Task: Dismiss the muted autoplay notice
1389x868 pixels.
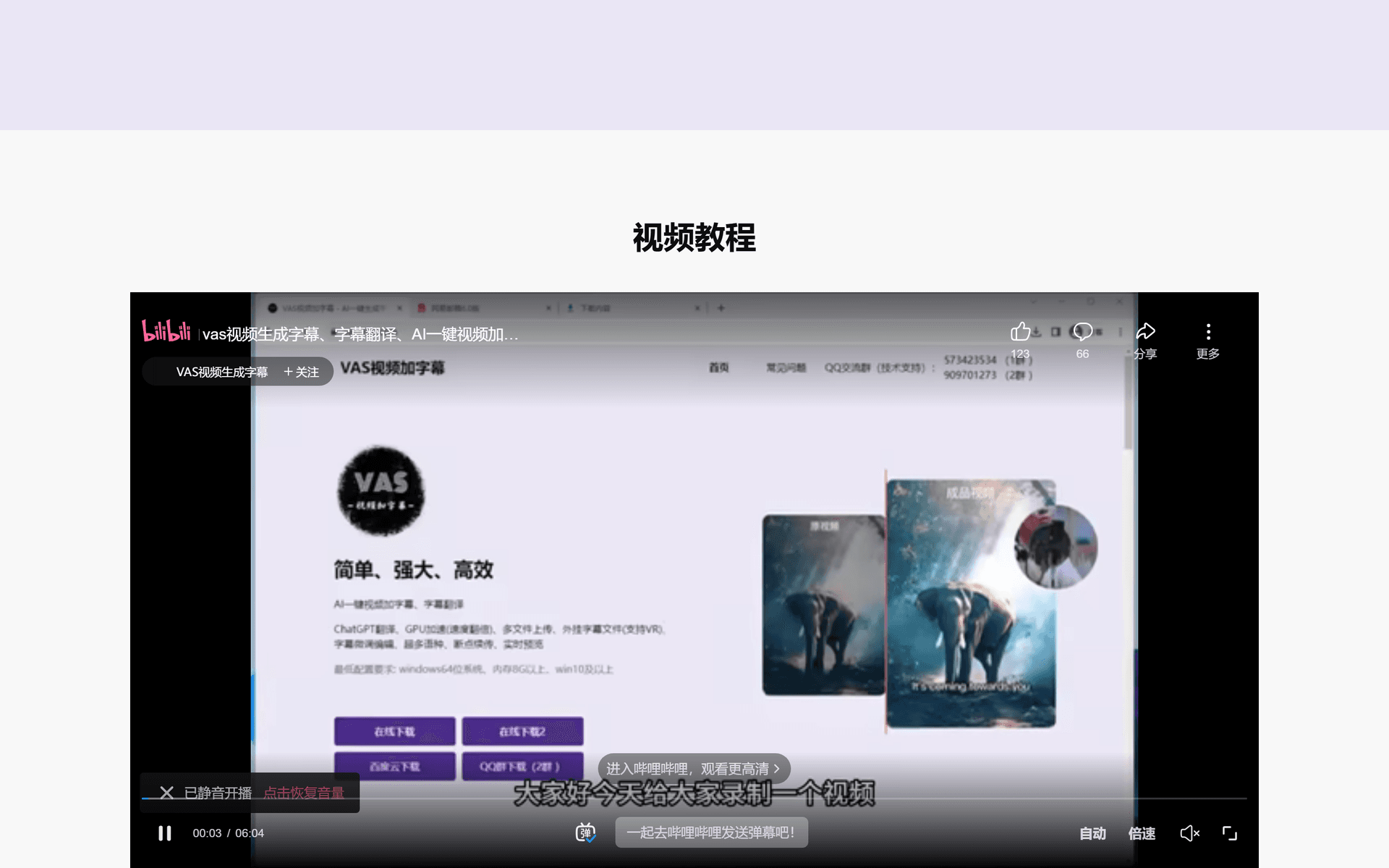Action: (x=166, y=793)
